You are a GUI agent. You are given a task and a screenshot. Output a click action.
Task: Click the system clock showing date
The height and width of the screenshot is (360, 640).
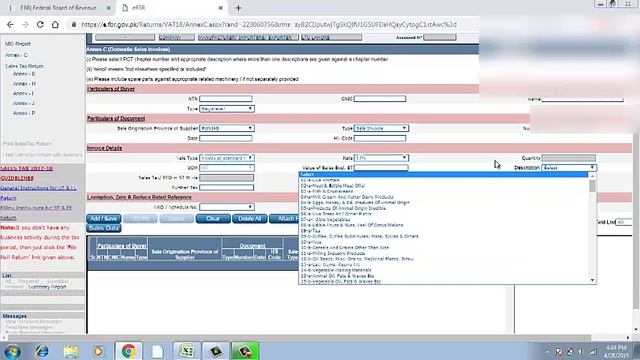click(x=617, y=351)
